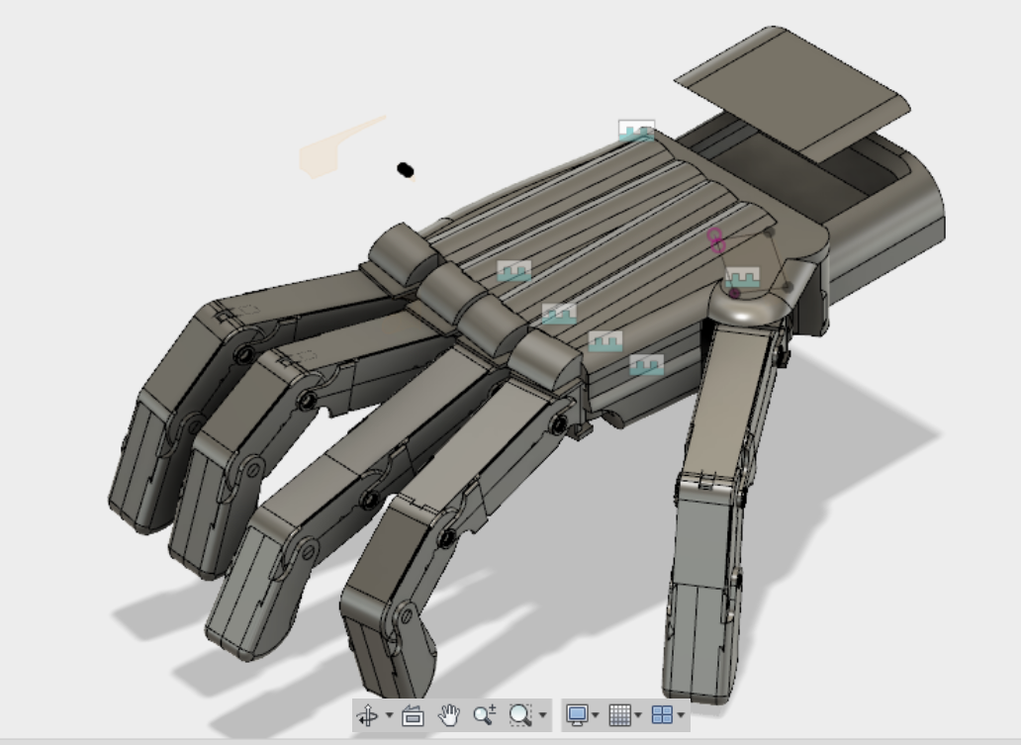Open the Viewports layout icon
This screenshot has height=745, width=1021.
tap(662, 715)
